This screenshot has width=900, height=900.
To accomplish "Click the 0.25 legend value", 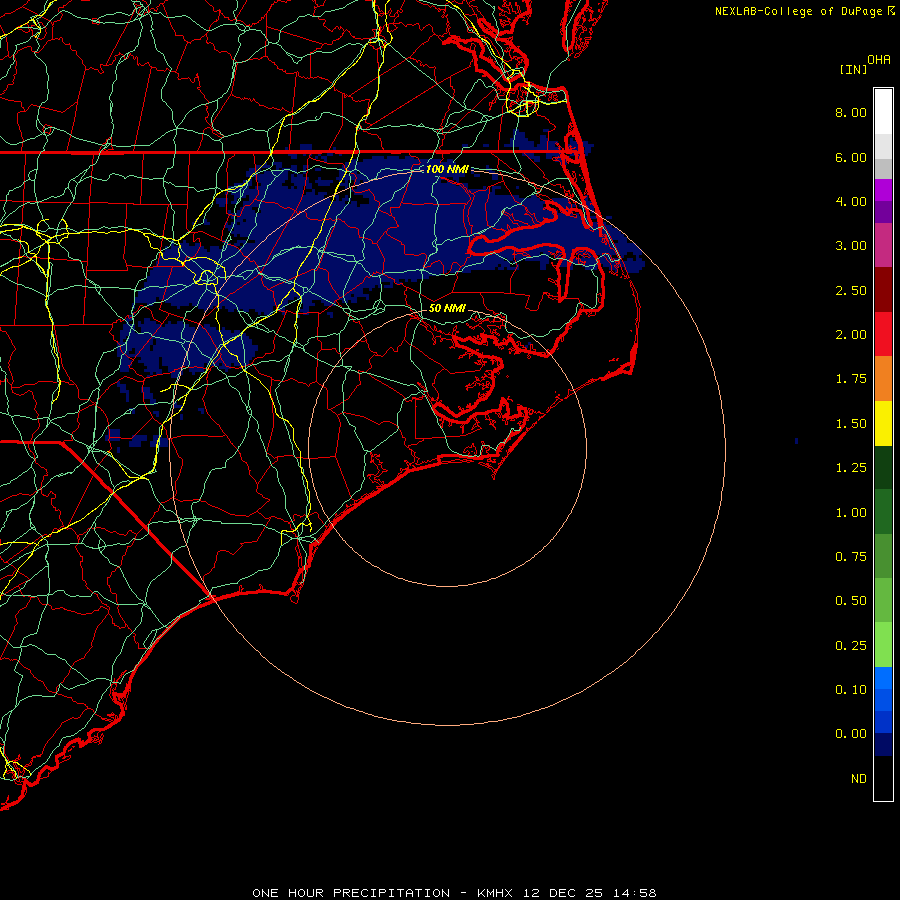I will tap(851, 646).
